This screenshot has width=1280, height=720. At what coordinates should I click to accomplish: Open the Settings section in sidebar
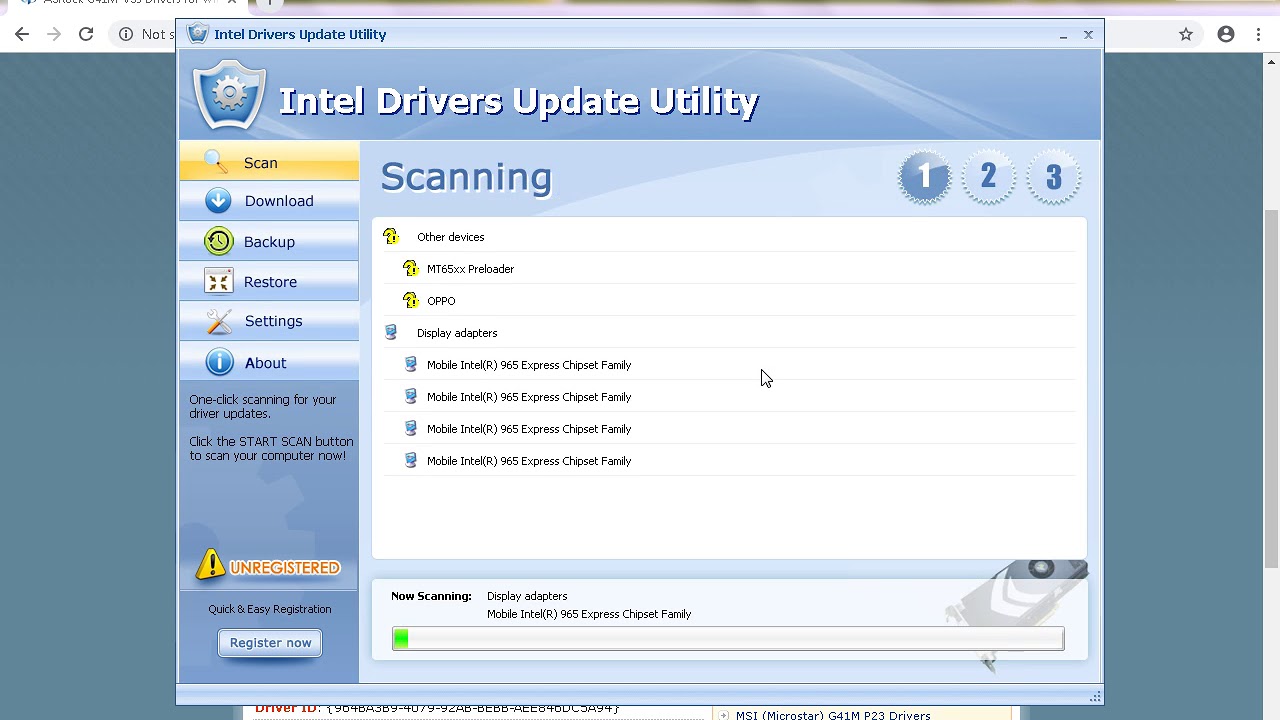pyautogui.click(x=269, y=321)
